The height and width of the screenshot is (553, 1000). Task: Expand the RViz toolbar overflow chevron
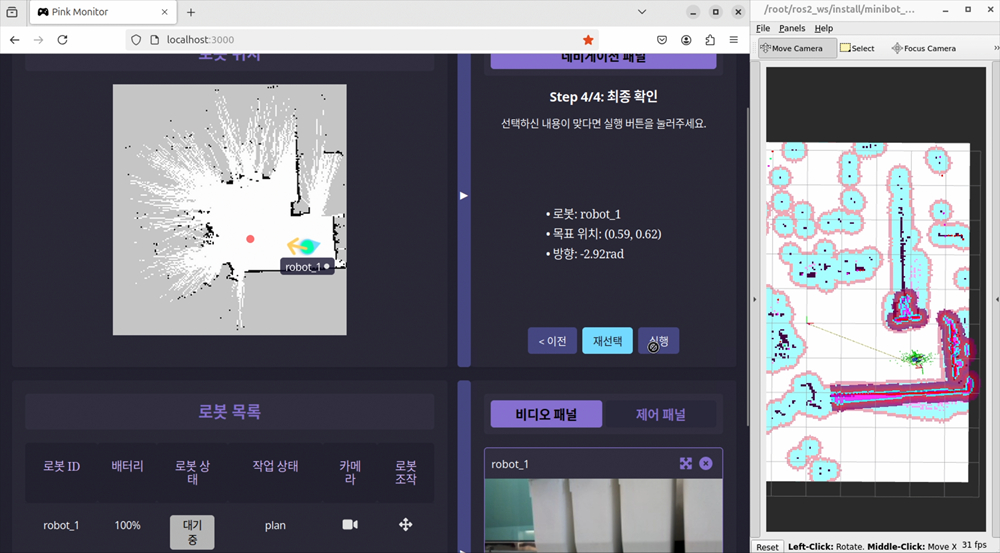996,48
